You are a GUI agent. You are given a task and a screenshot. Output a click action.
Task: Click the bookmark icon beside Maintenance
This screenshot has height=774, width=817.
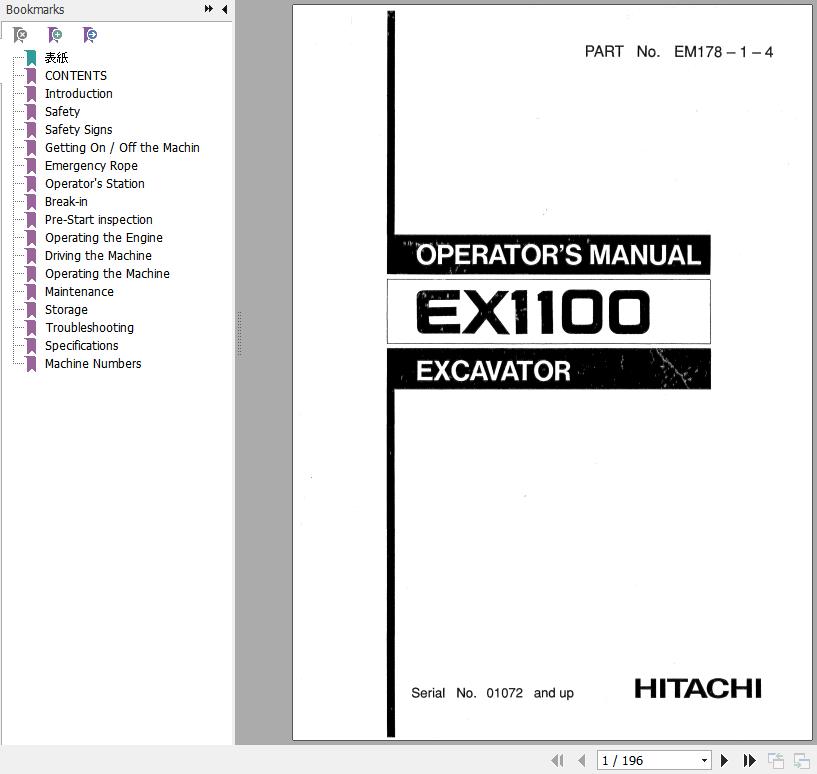31,292
